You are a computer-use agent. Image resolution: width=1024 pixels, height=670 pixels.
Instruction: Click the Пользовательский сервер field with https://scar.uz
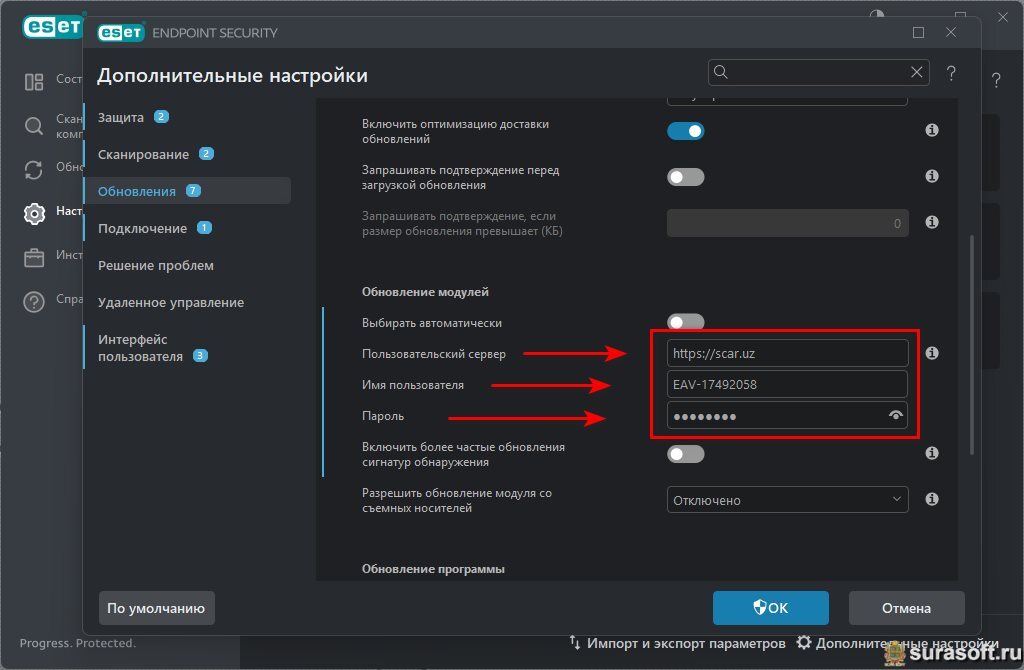coord(788,353)
